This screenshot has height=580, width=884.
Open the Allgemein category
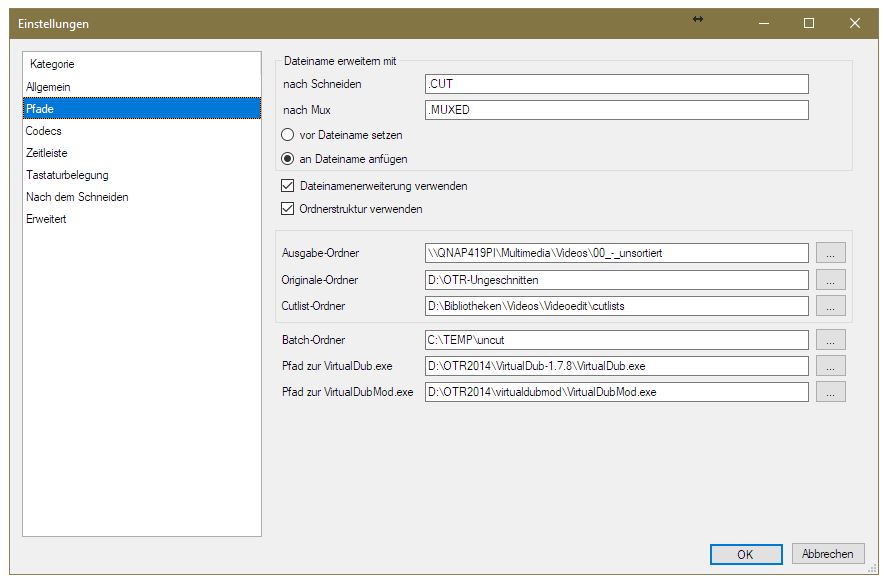click(x=48, y=87)
